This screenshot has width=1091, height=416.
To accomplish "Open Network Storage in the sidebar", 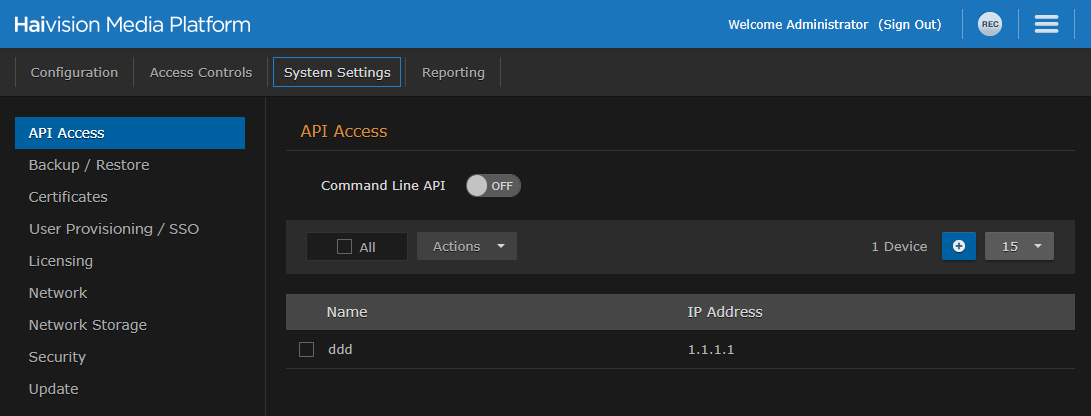I will pyautogui.click(x=88, y=325).
